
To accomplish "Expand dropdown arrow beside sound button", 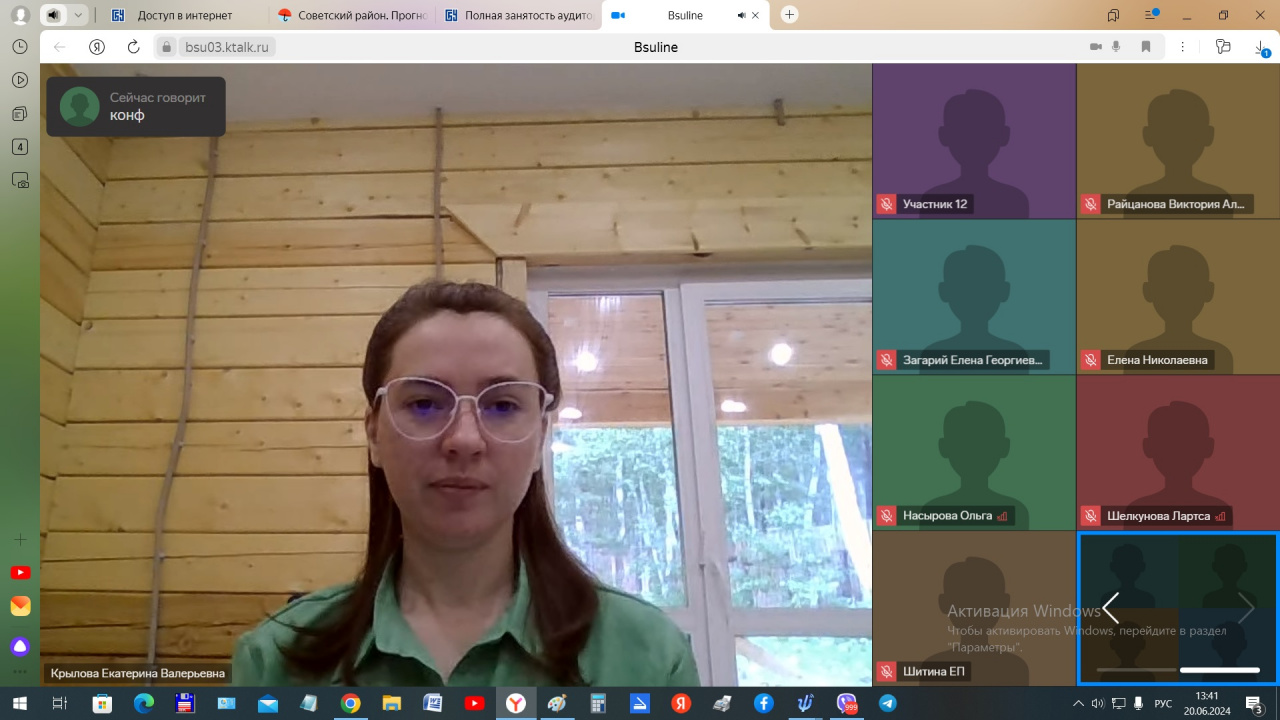I will (x=78, y=15).
